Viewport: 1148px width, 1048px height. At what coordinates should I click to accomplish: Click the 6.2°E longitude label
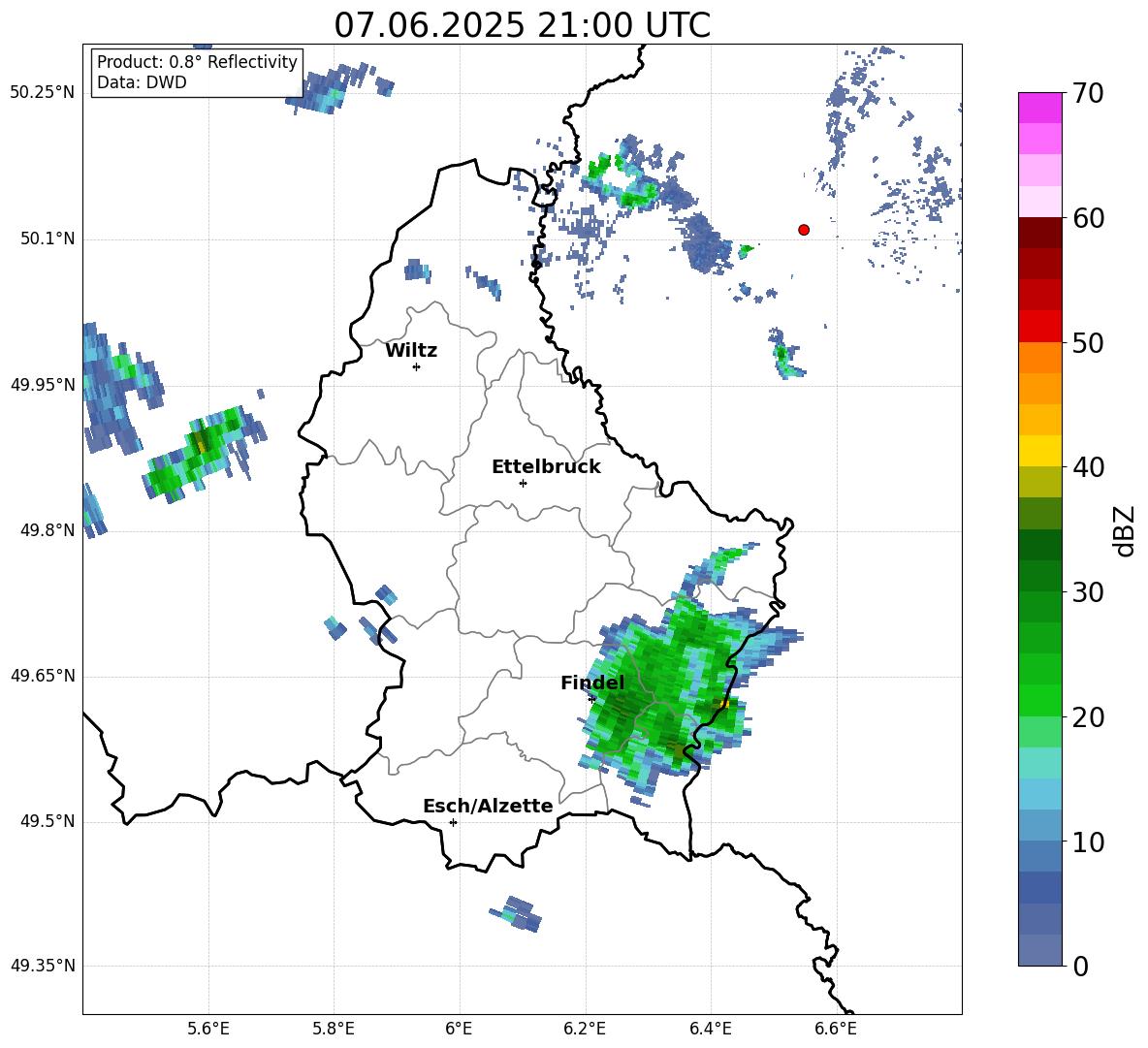click(585, 1029)
